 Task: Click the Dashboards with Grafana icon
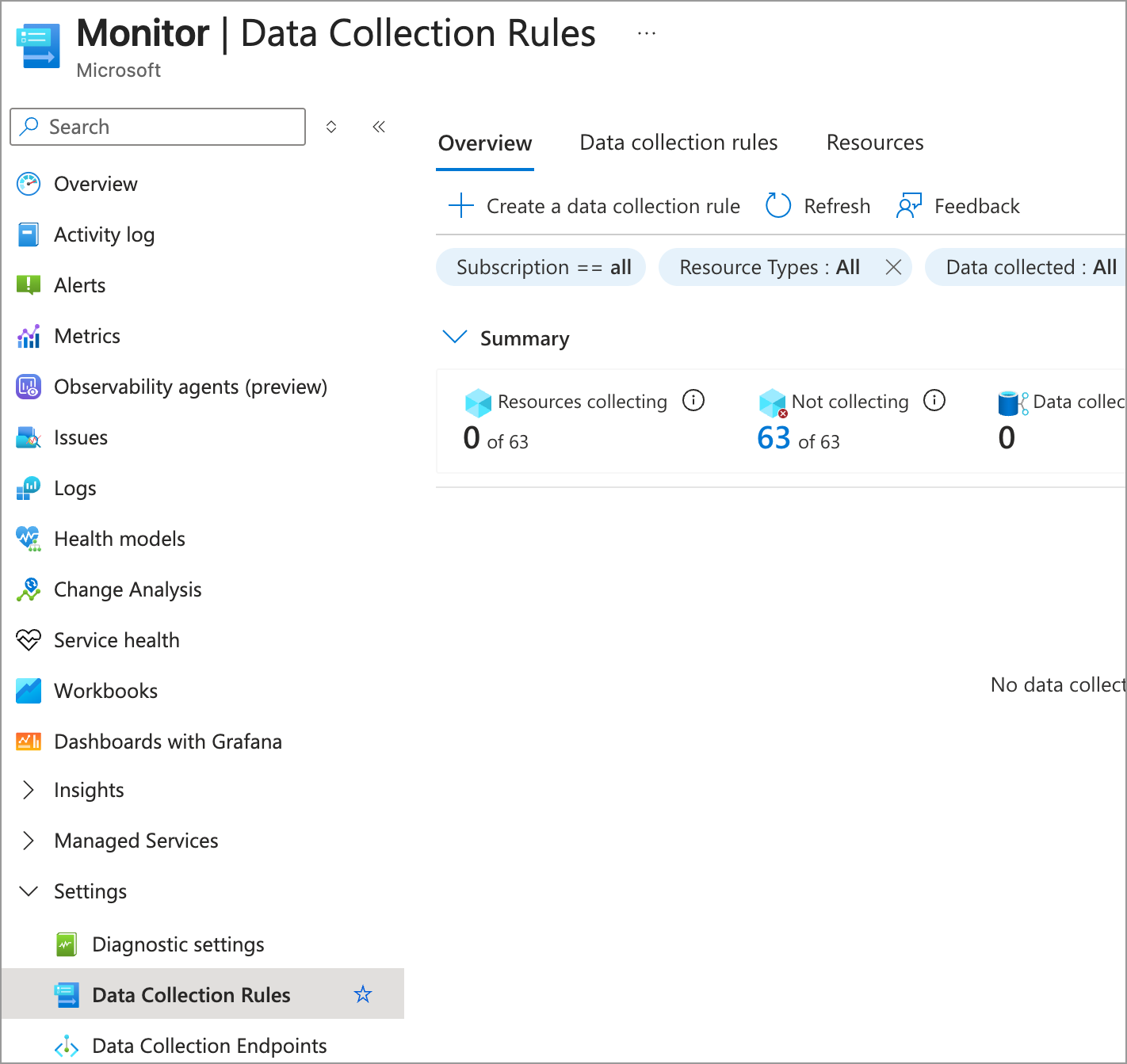point(29,742)
